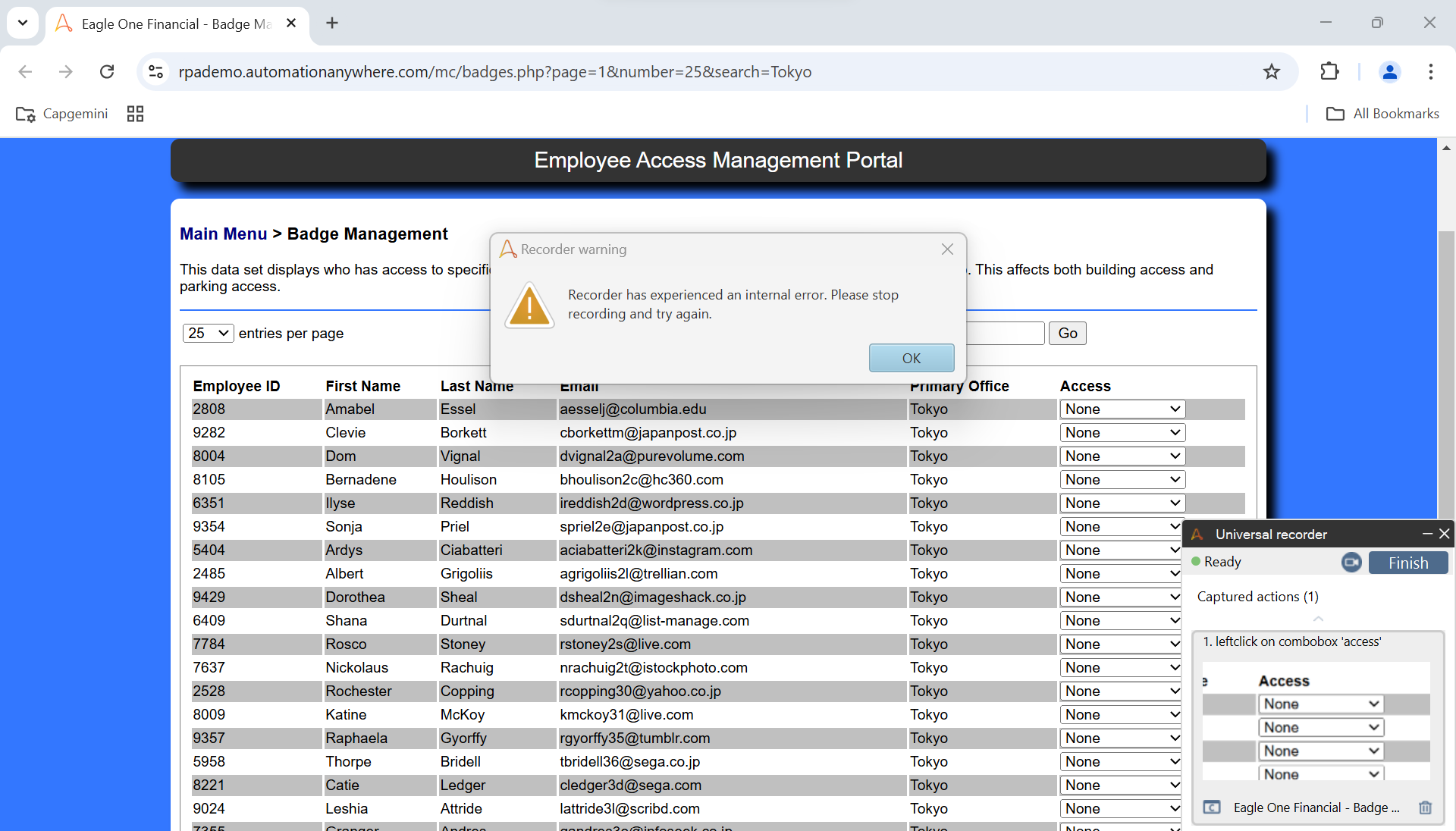Click the Primary Office column header
Viewport: 1456px width, 831px height.
960,386
